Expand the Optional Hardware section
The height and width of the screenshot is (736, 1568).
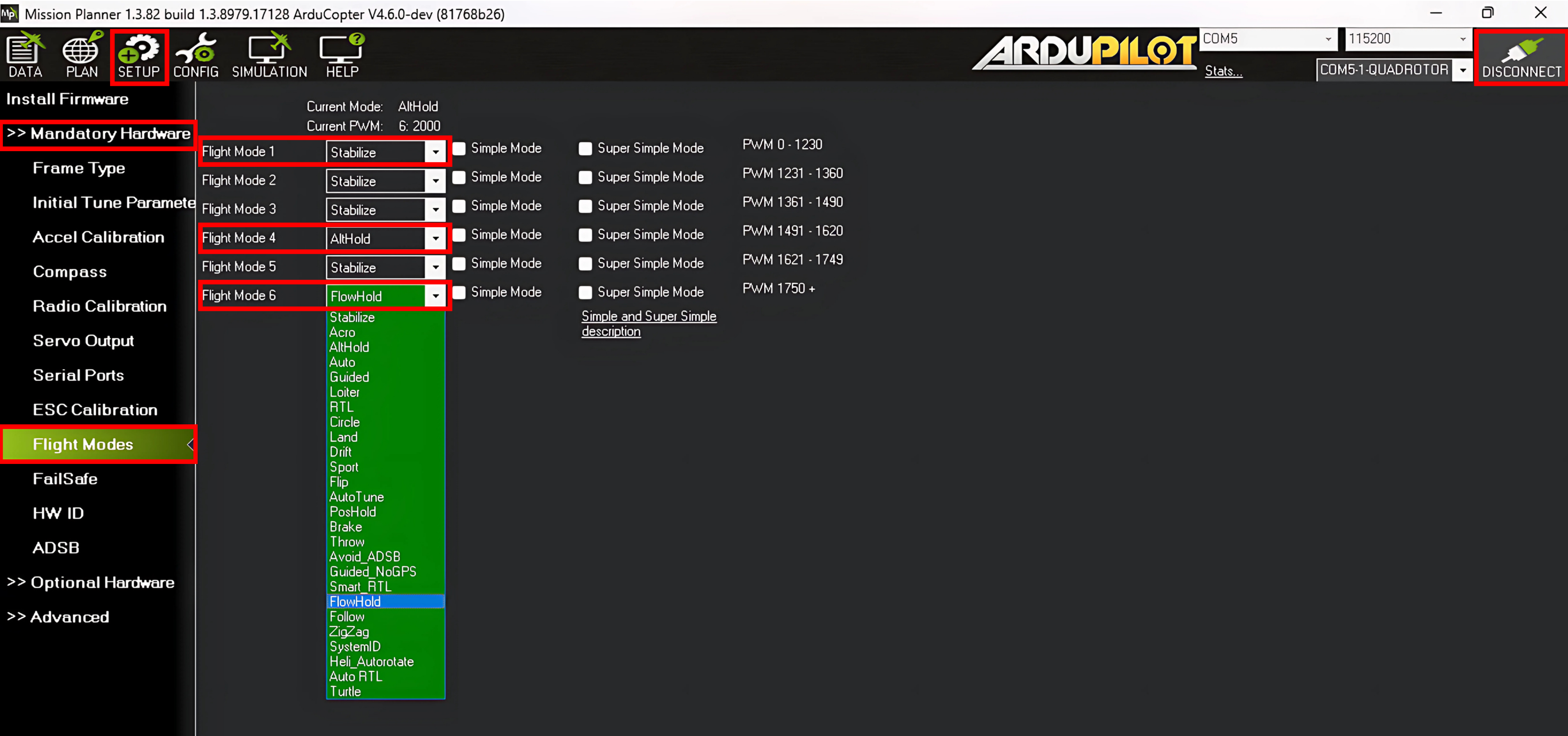tap(91, 583)
